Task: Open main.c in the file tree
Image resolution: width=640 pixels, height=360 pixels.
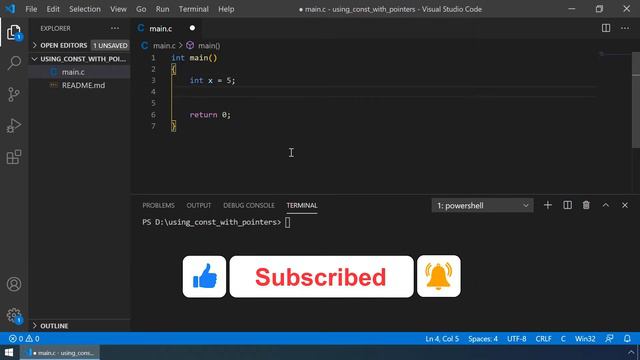Action: [73, 72]
